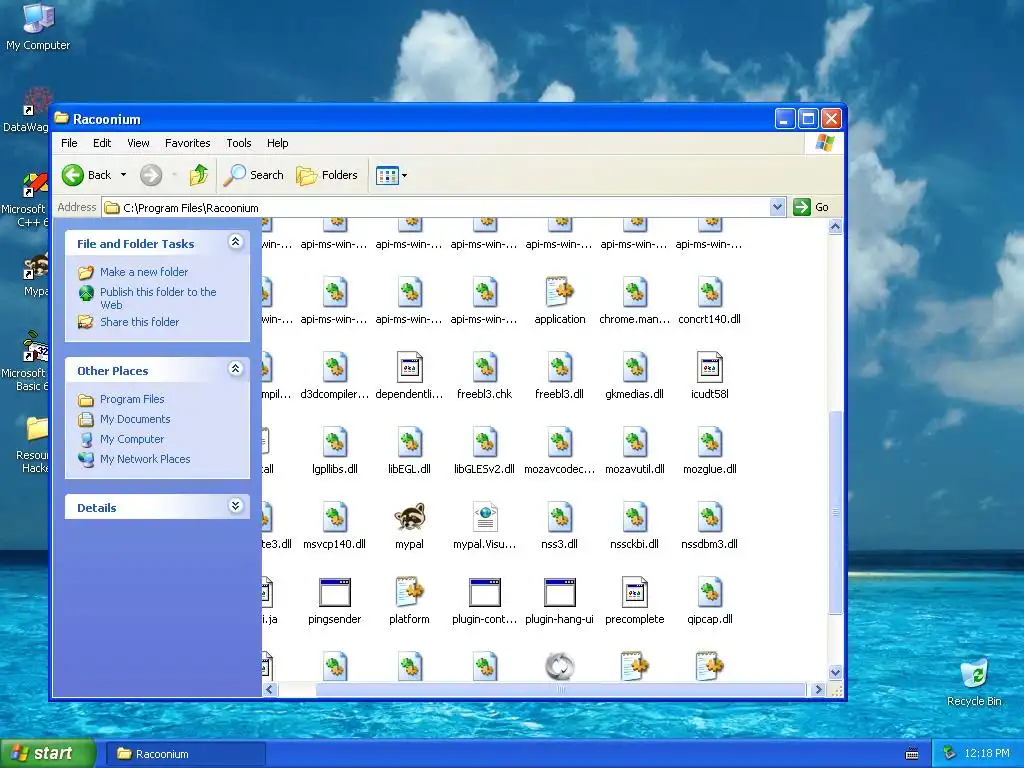The image size is (1024, 768).
Task: Select the mozavcodec... file icon
Action: [x=560, y=442]
